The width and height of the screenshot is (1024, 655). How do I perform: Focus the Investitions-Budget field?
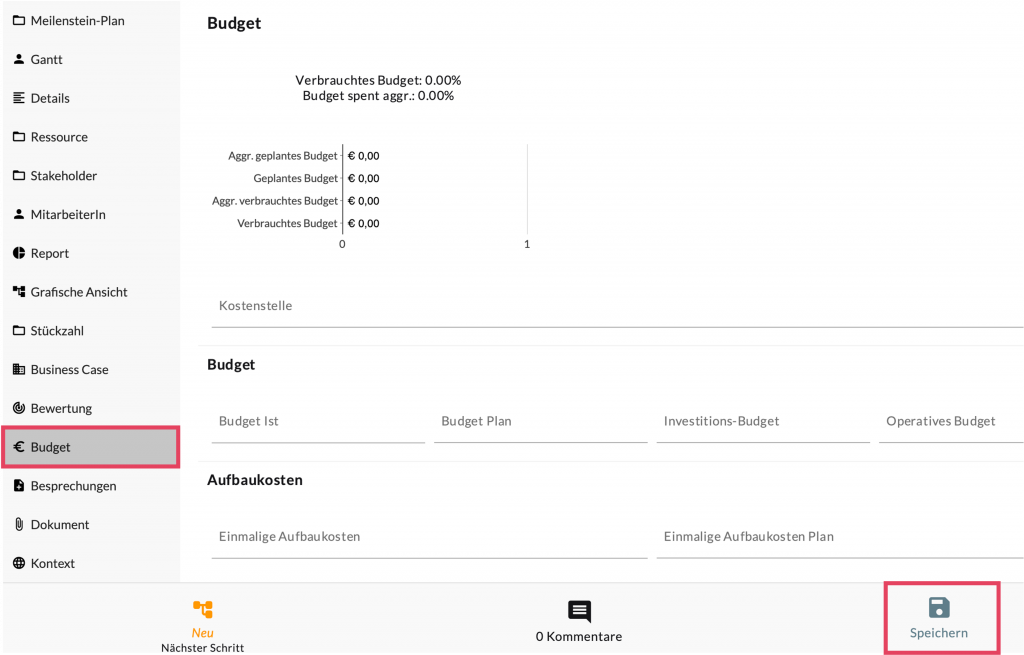pos(762,422)
